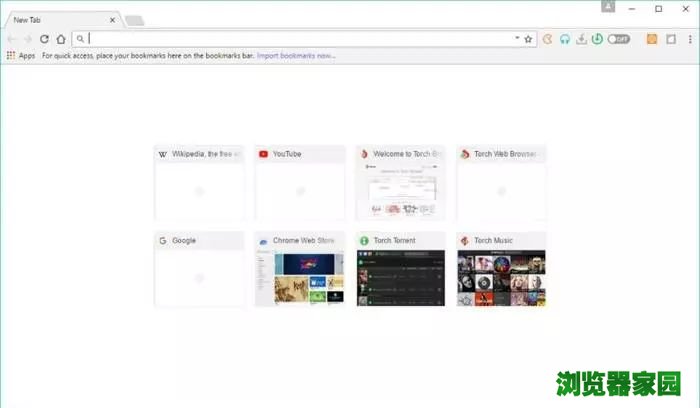The height and width of the screenshot is (408, 700).
Task: Bookmark this page with star icon
Action: pos(528,39)
